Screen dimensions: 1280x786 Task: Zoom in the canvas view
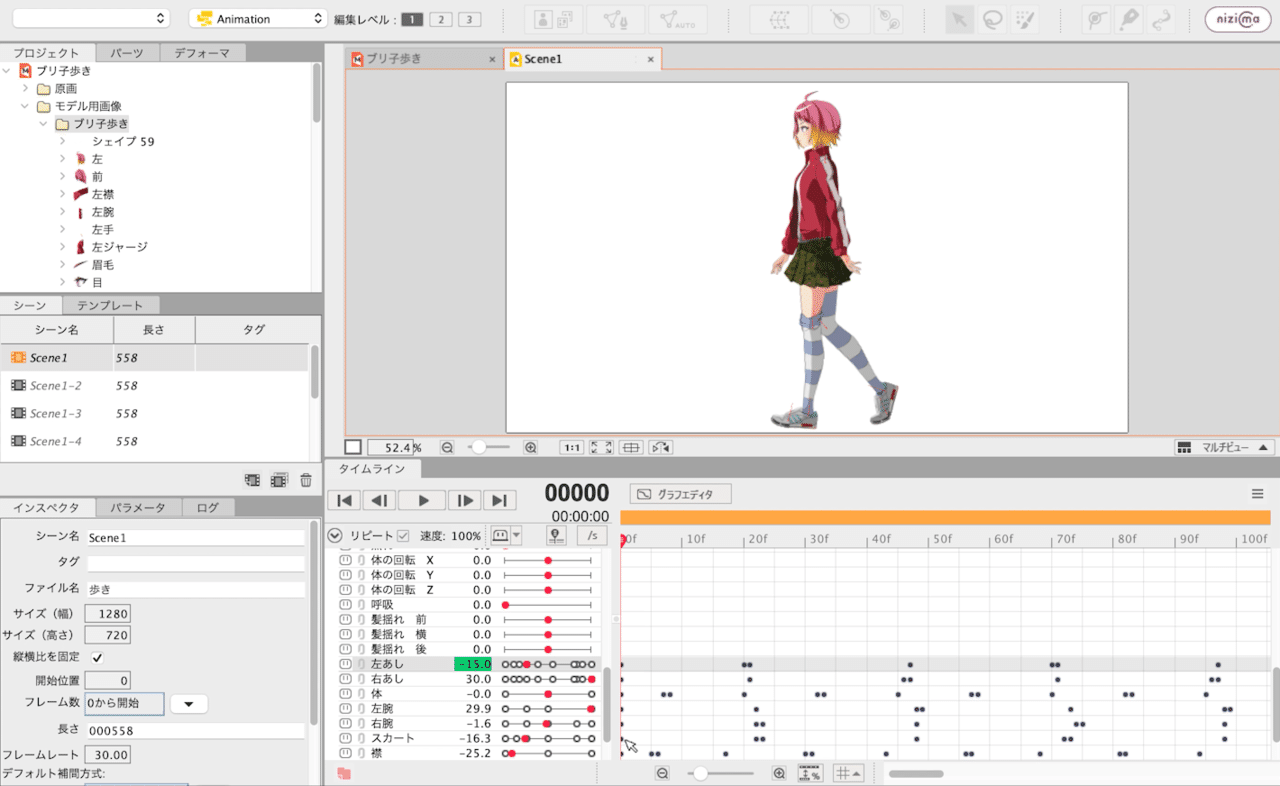[x=531, y=448]
